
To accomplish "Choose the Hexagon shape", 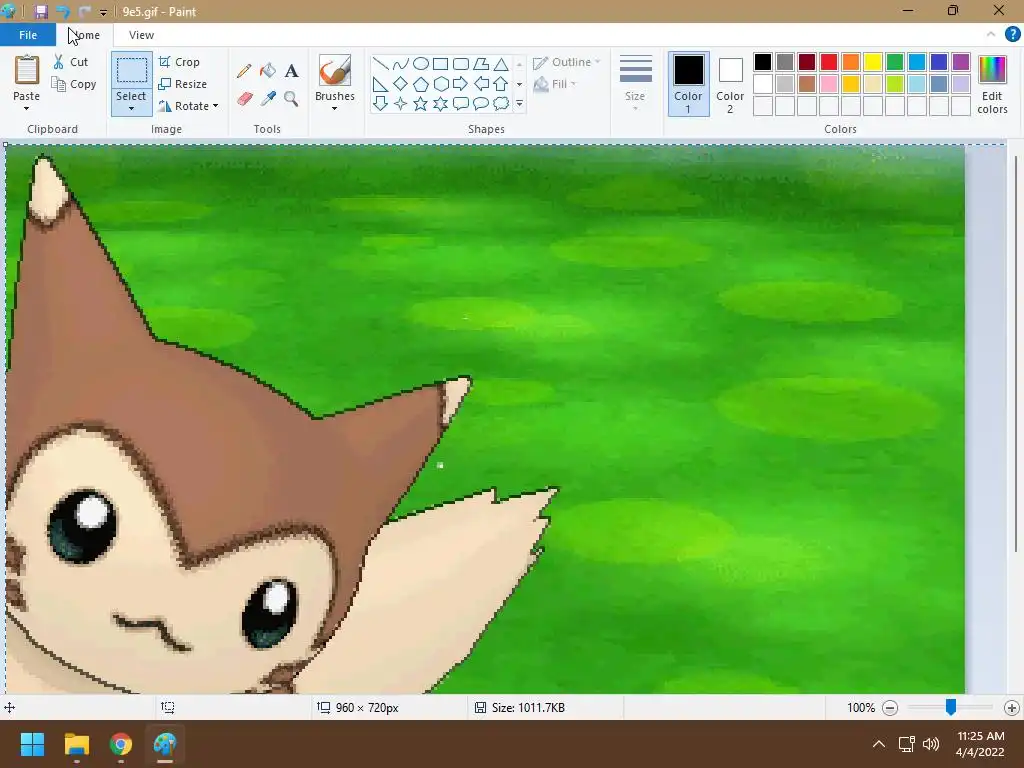I will (x=441, y=84).
